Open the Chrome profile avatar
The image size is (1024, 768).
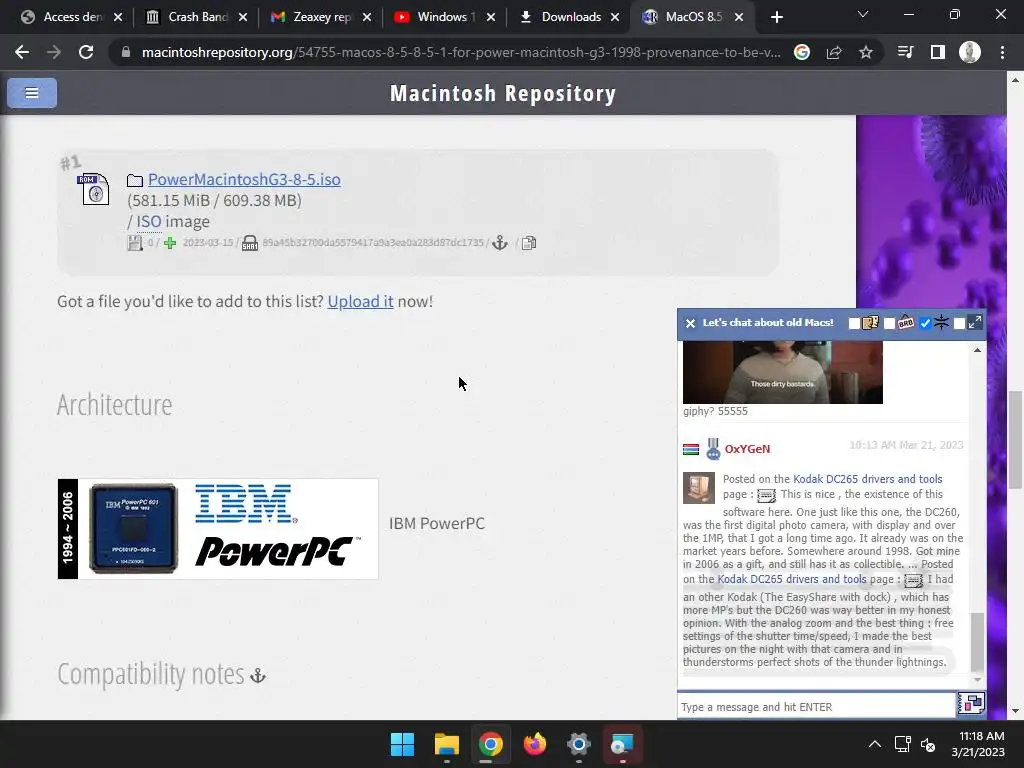click(970, 52)
